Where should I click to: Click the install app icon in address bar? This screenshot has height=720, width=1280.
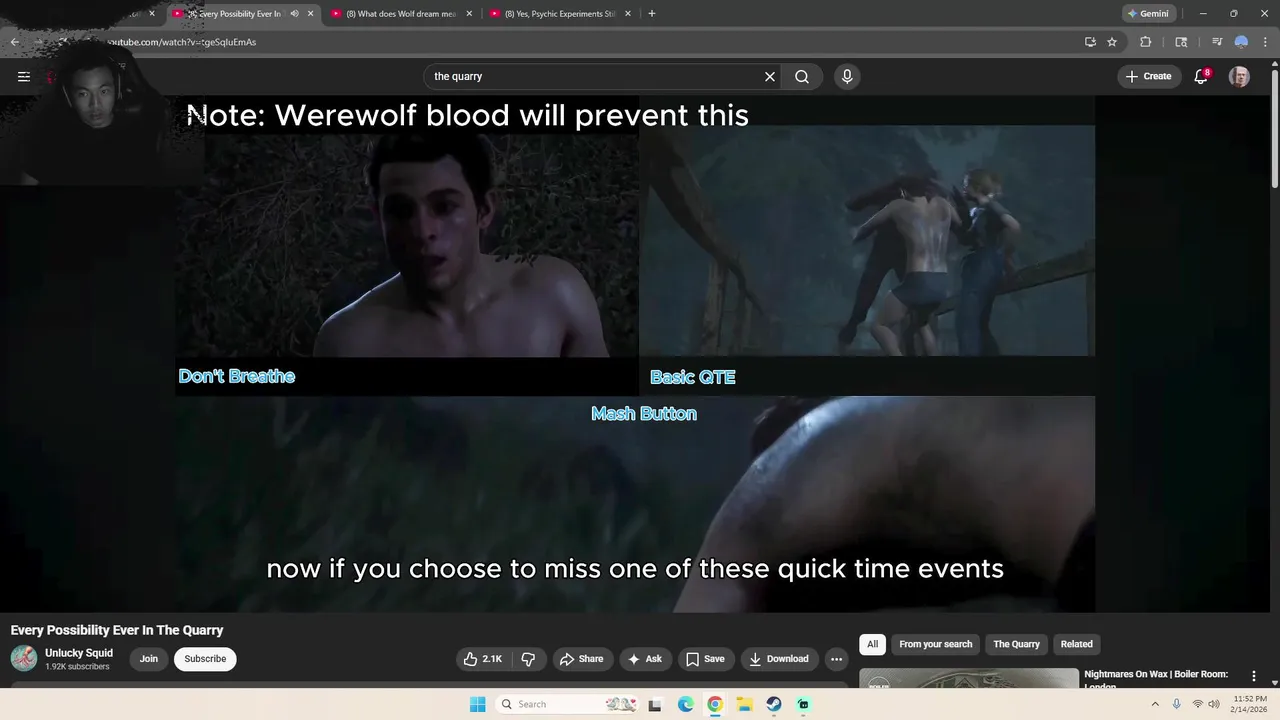click(x=1090, y=42)
